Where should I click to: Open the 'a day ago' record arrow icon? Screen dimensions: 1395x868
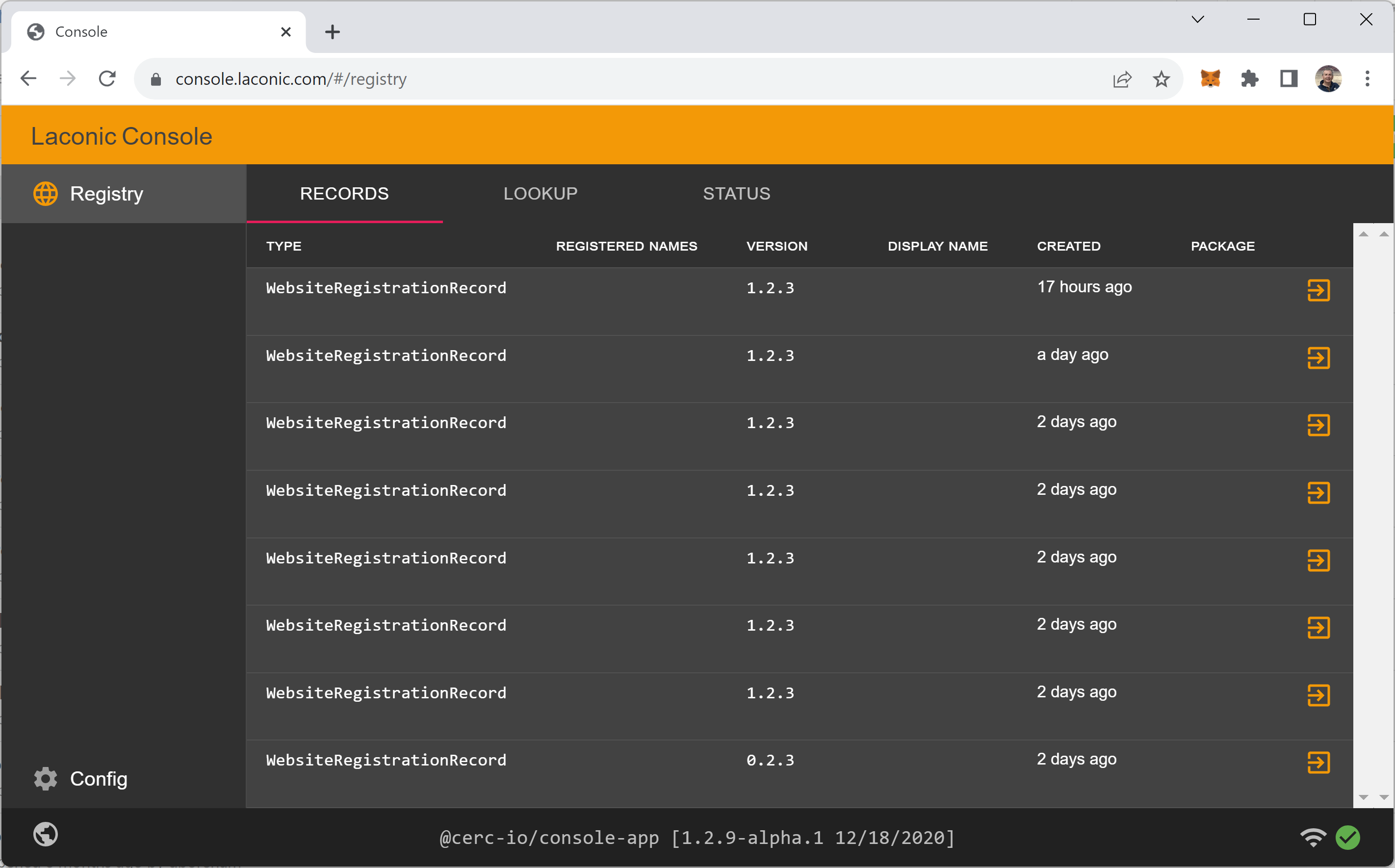1318,357
